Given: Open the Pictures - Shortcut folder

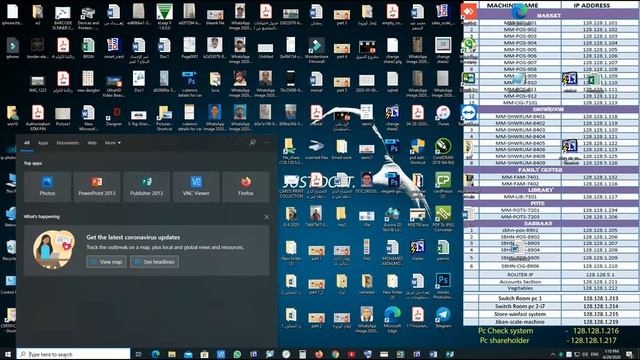Looking at the screenshot, I should (x=164, y=118).
